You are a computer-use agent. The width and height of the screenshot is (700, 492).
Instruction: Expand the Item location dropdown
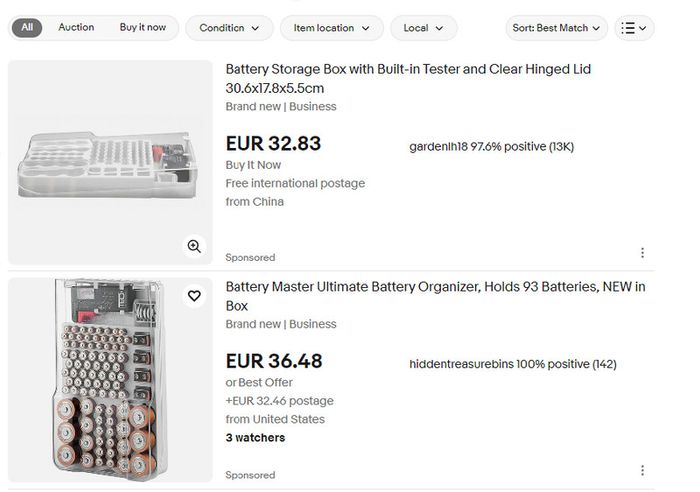331,28
